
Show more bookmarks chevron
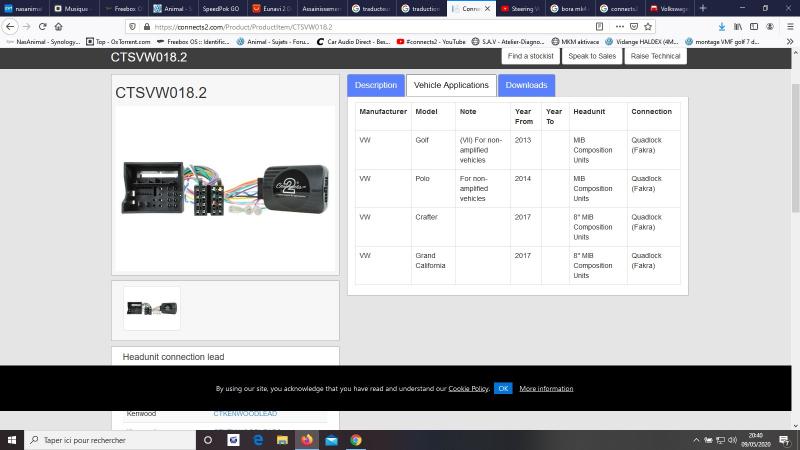[x=790, y=41]
